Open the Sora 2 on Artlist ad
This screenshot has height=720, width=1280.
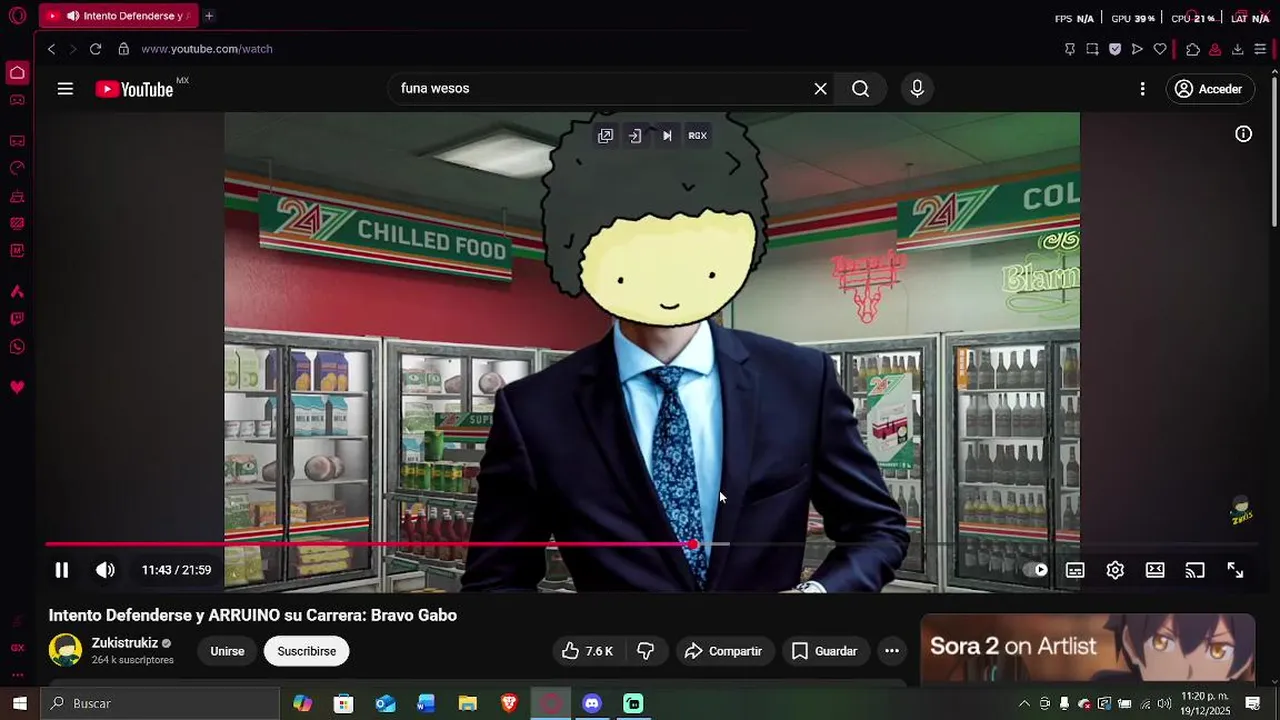pyautogui.click(x=1087, y=648)
